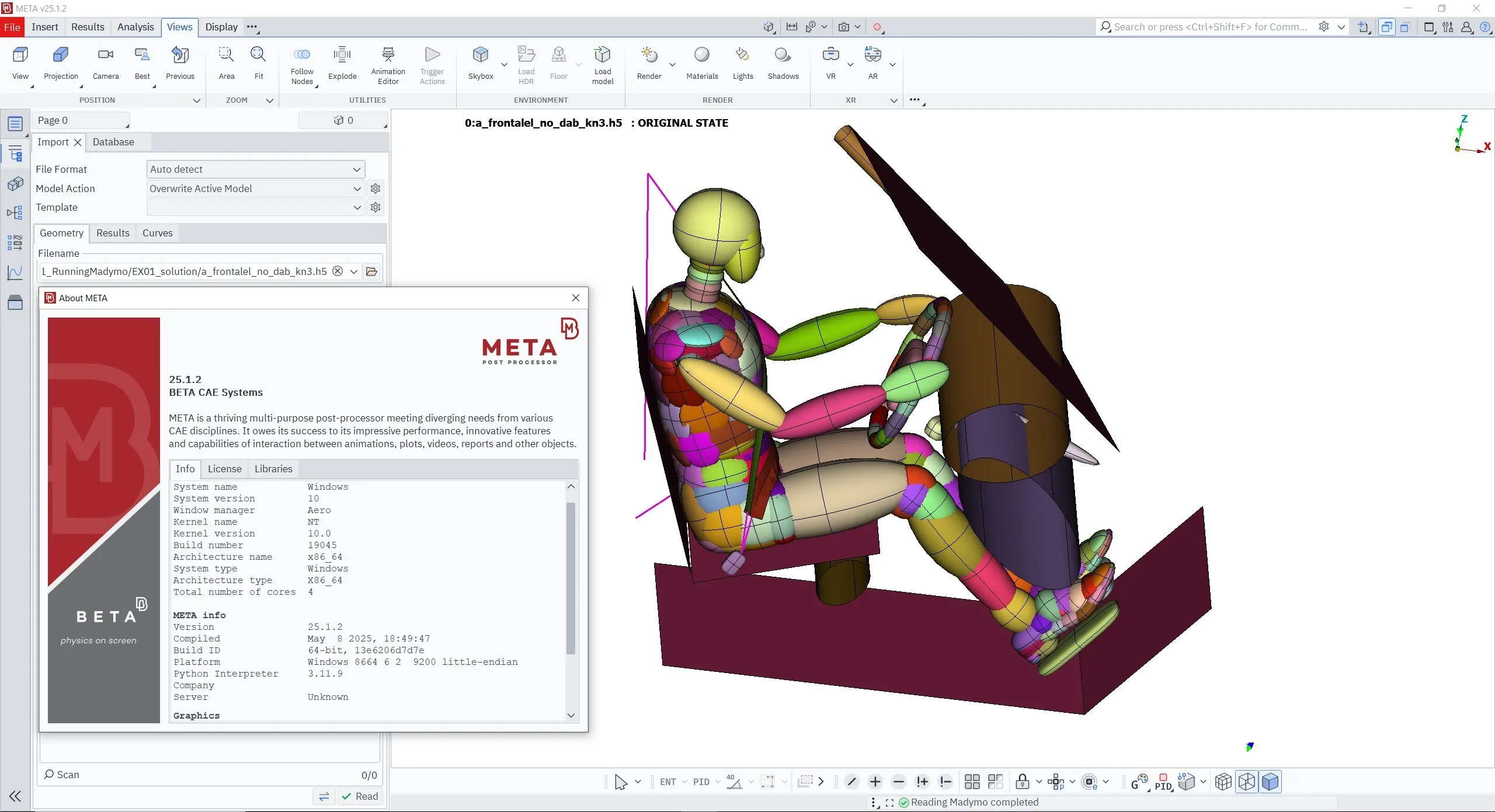This screenshot has height=812, width=1495.
Task: Click the Scan button
Action: click(x=62, y=775)
